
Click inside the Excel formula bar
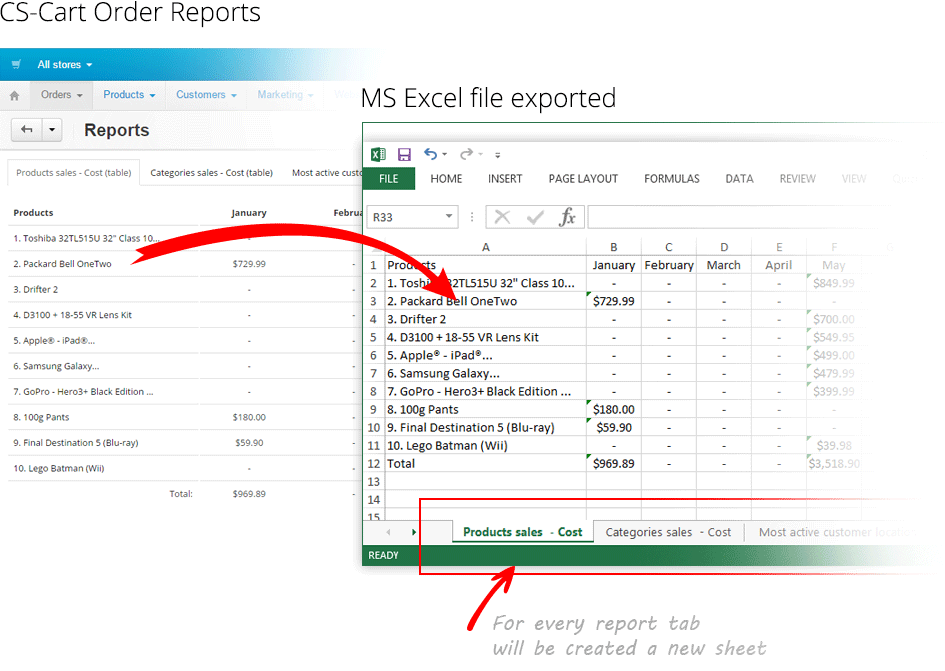730,217
